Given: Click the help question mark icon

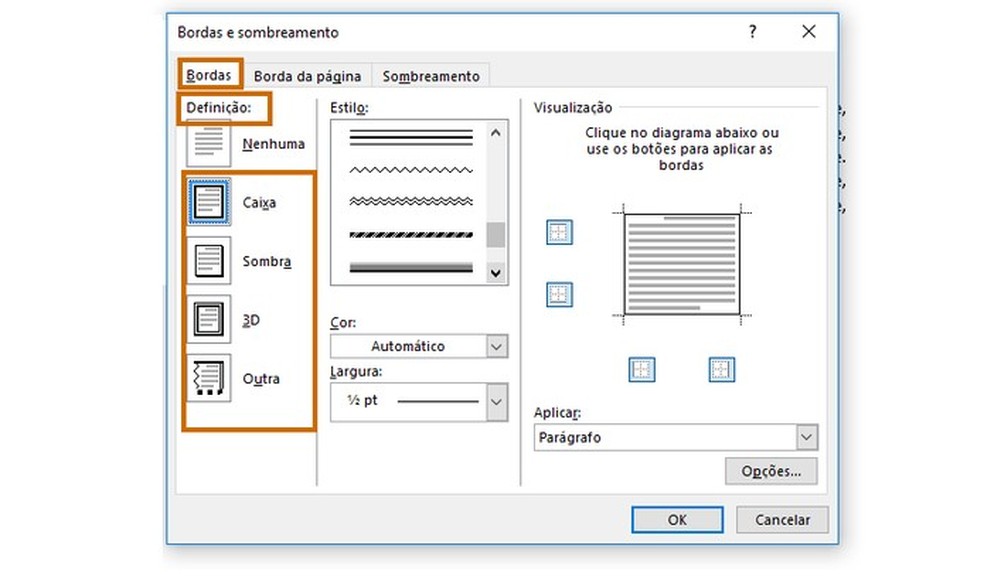Looking at the screenshot, I should click(753, 32).
